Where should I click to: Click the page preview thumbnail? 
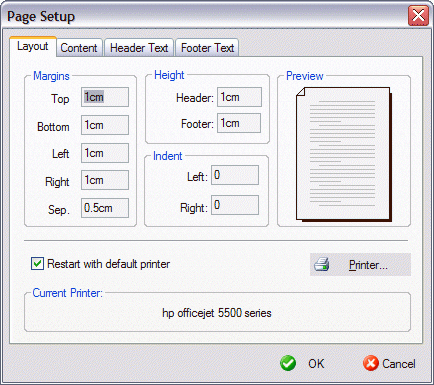click(344, 154)
